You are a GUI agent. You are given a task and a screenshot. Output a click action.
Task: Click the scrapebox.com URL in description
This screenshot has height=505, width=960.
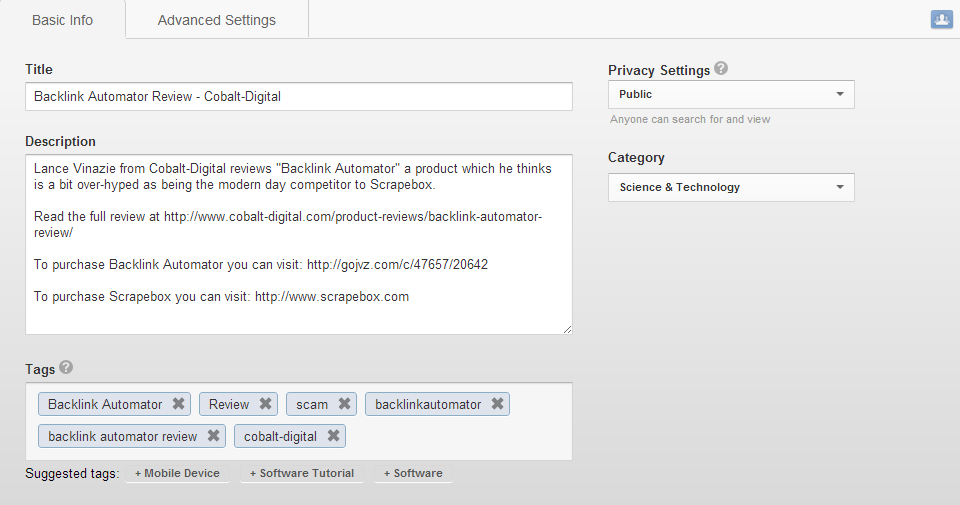click(x=332, y=297)
